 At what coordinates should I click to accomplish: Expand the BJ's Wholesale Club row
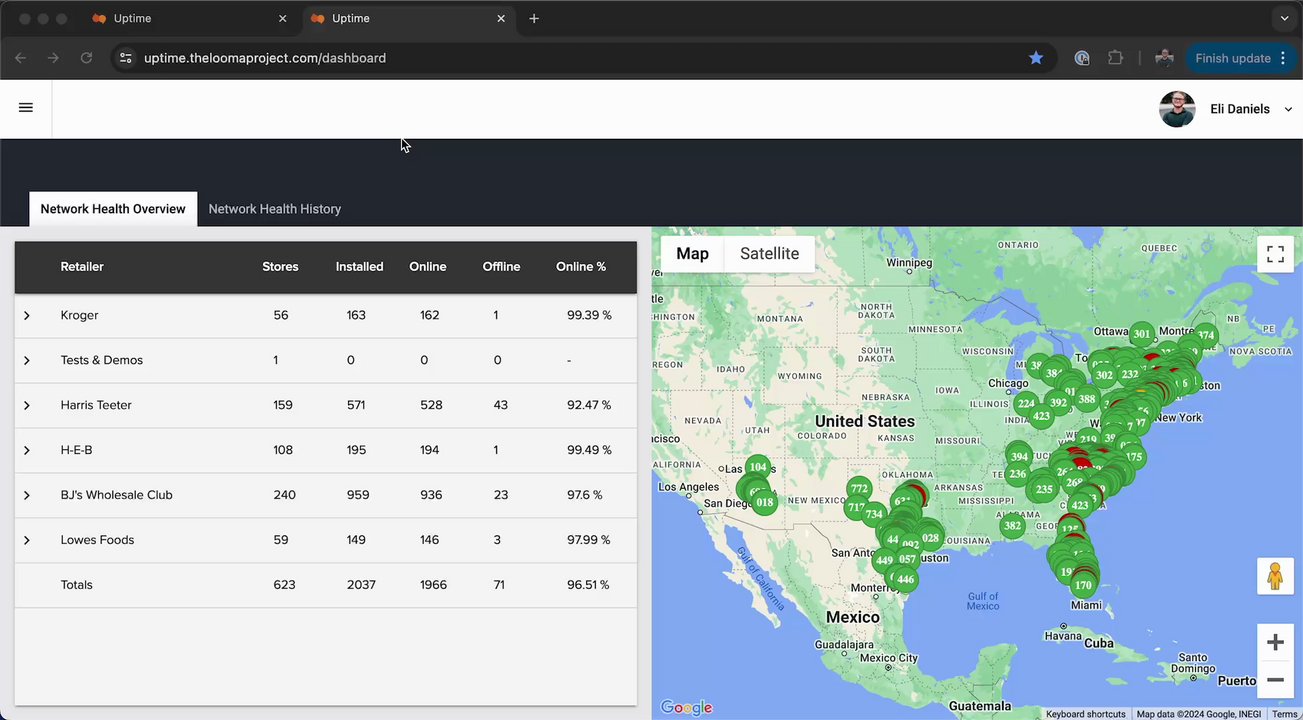click(x=27, y=495)
